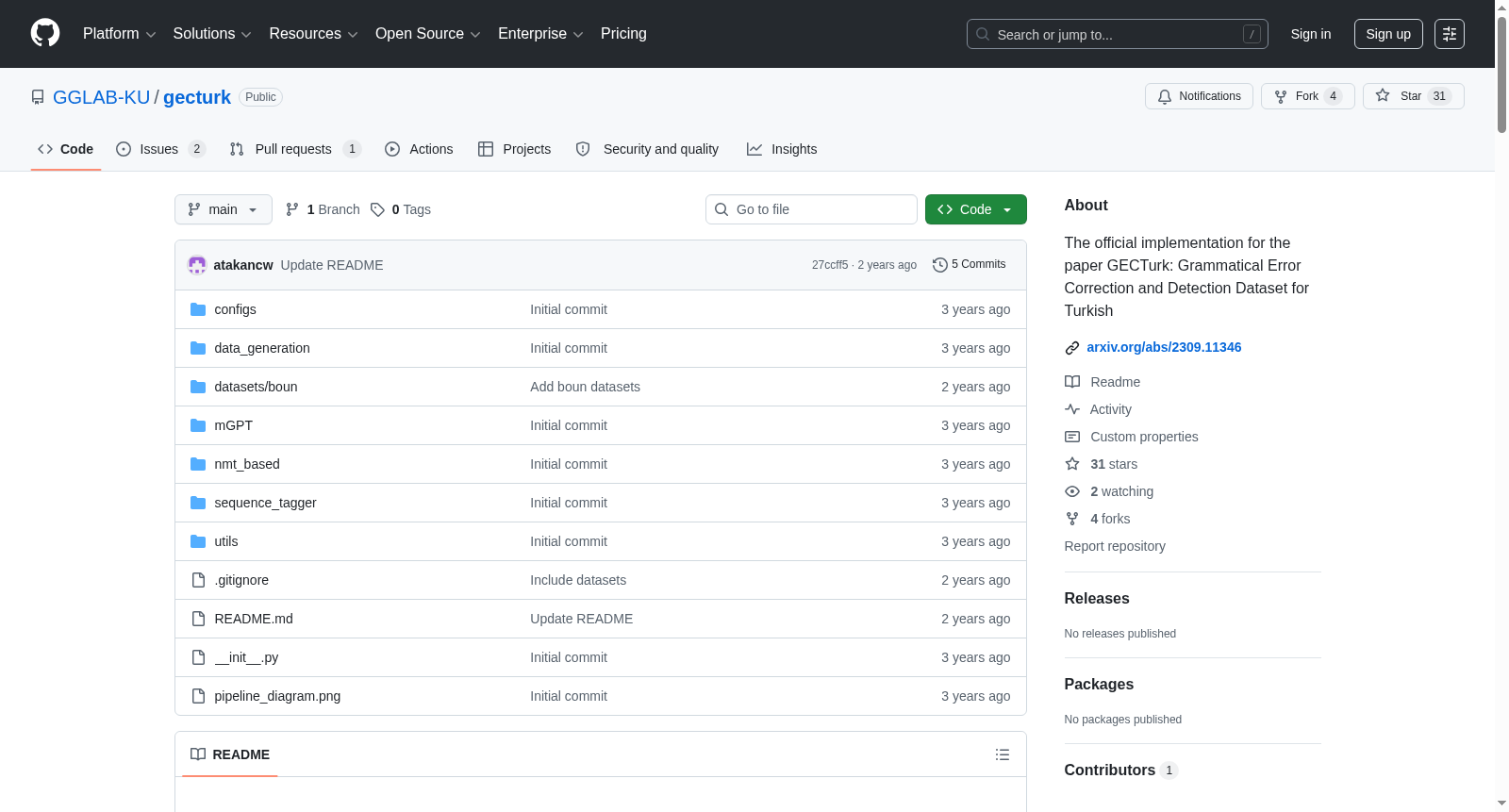Screen dimensions: 1509x812
Task: Open the arxiv.org/abs/2309.11346 link
Action: point(1164,347)
